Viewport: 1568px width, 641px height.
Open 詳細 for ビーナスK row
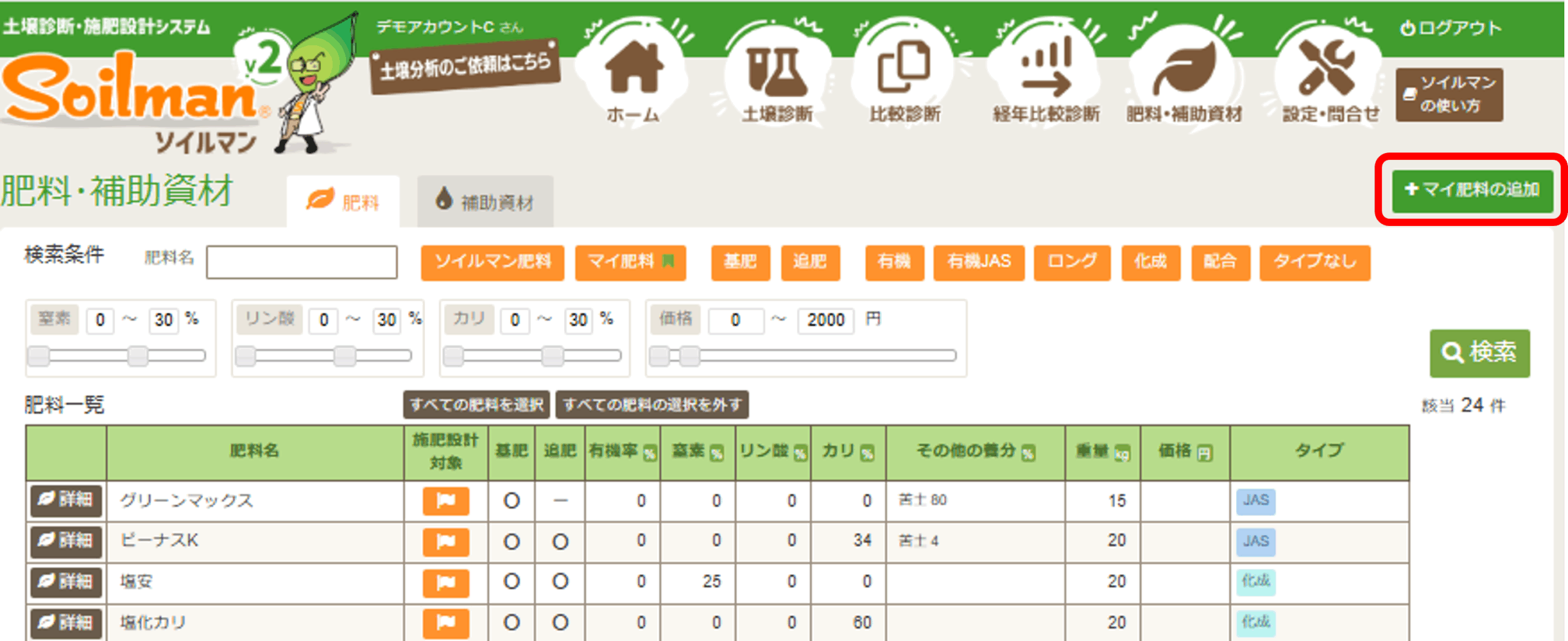(66, 541)
